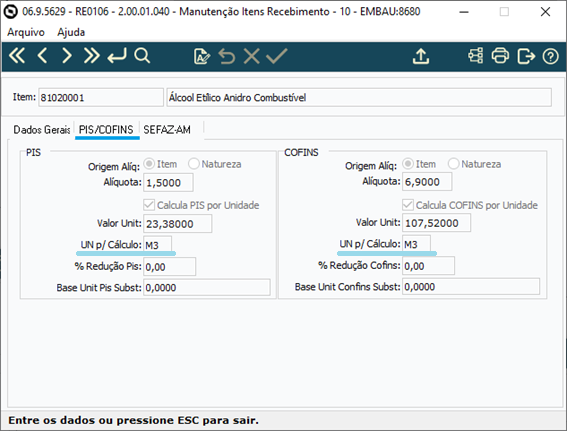The height and width of the screenshot is (431, 567).
Task: Jump to last record with double-right arrow
Action: click(x=91, y=56)
